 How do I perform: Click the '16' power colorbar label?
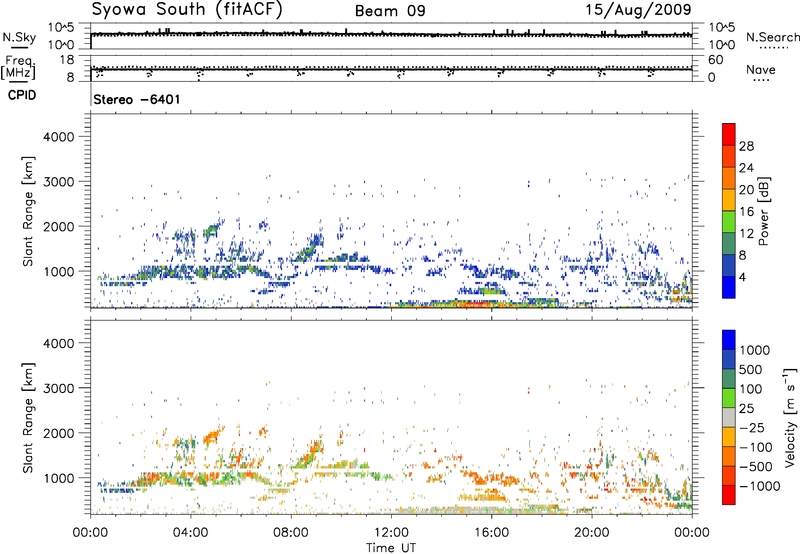coord(746,212)
